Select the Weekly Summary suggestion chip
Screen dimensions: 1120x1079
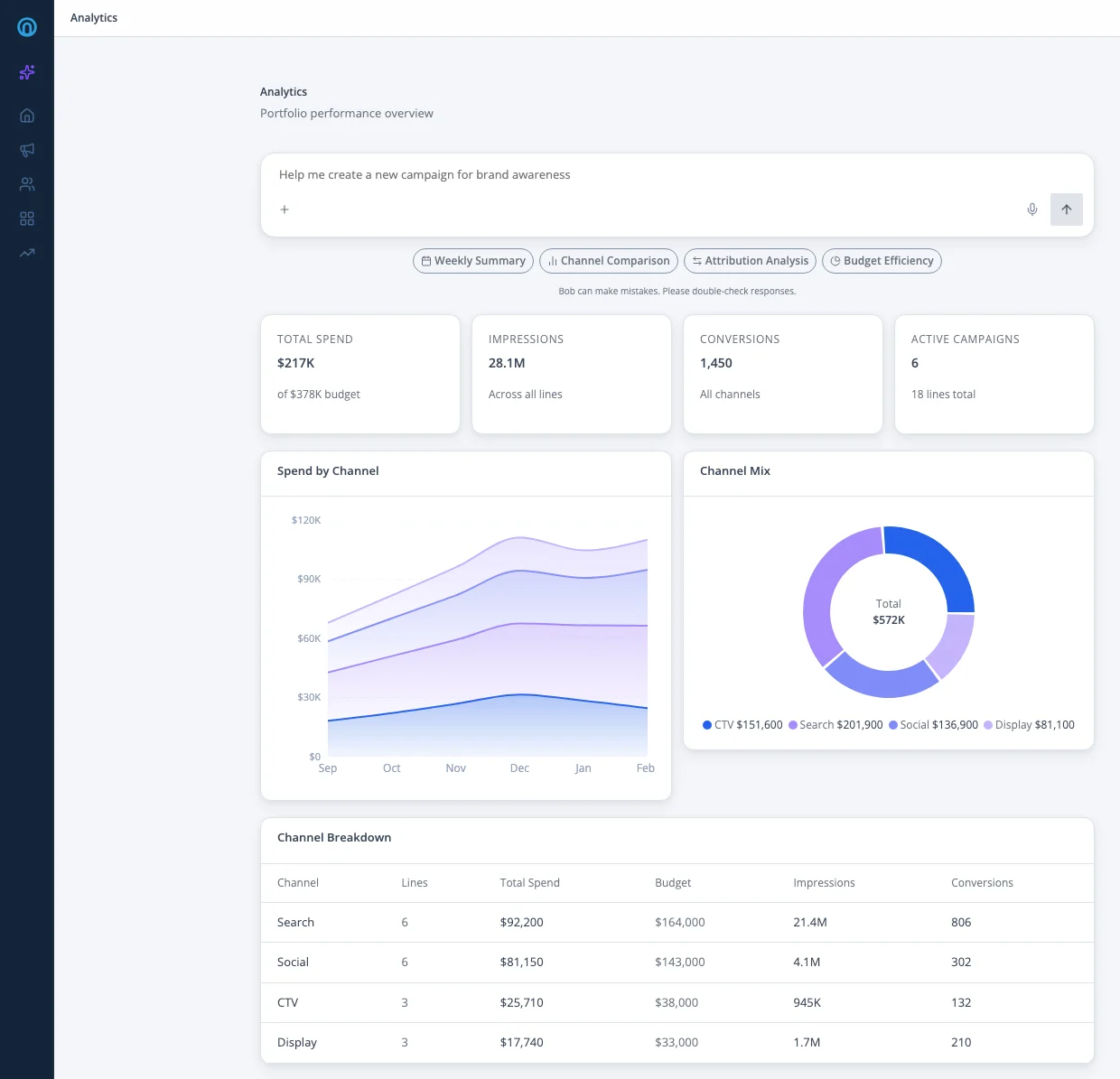click(473, 261)
